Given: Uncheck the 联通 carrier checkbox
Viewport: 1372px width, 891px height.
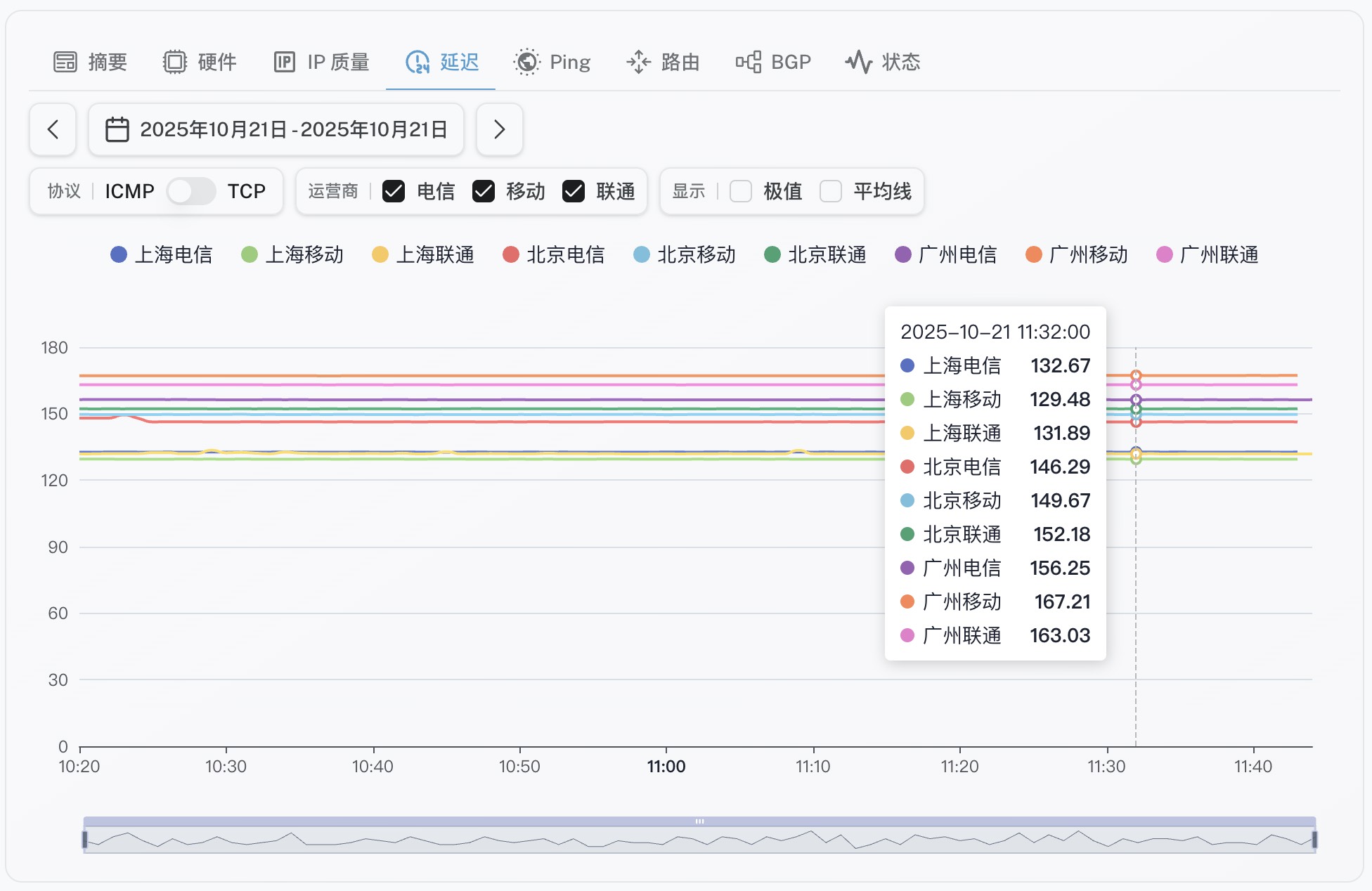Looking at the screenshot, I should tap(574, 191).
